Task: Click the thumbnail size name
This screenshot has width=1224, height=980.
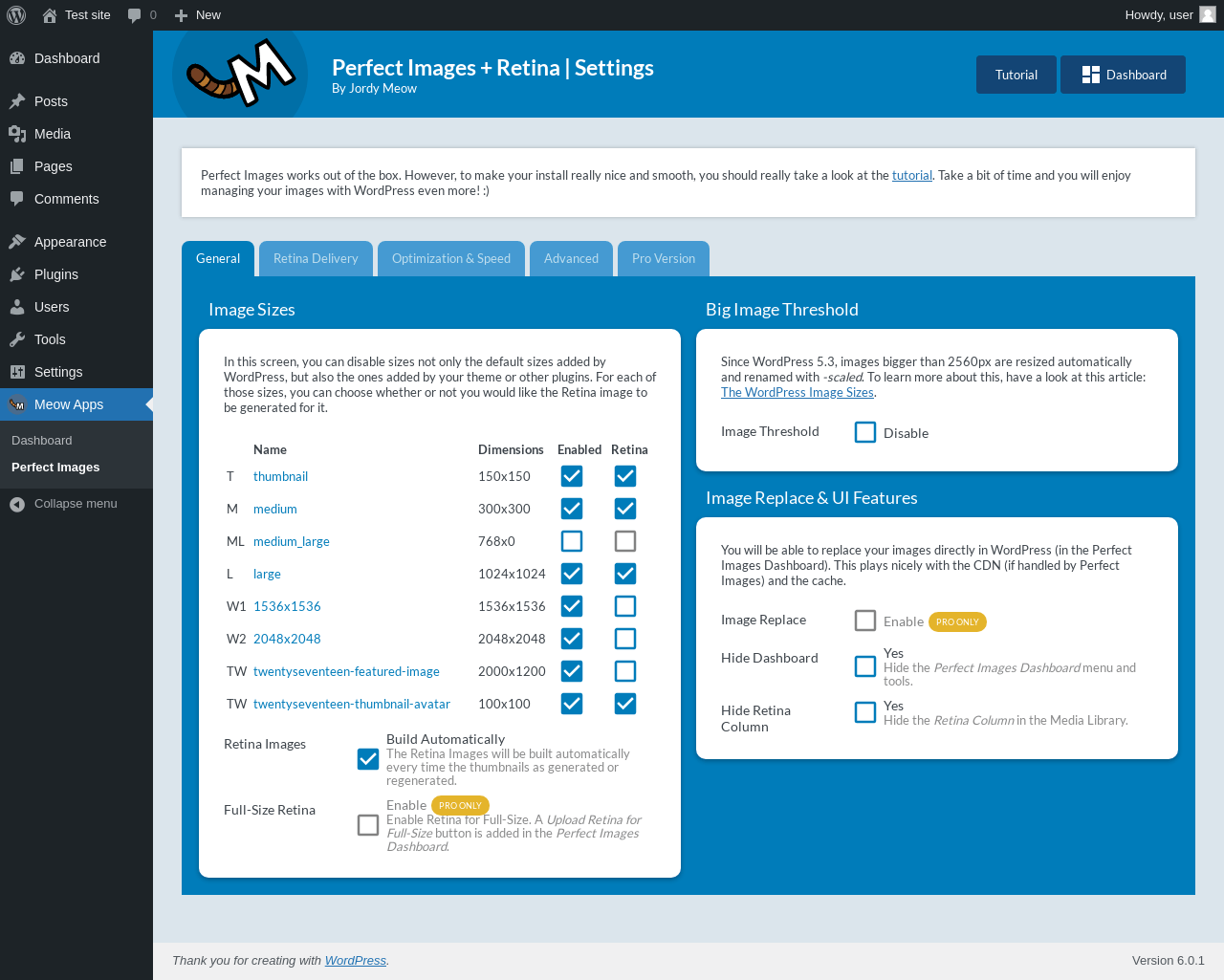Action: pyautogui.click(x=280, y=476)
